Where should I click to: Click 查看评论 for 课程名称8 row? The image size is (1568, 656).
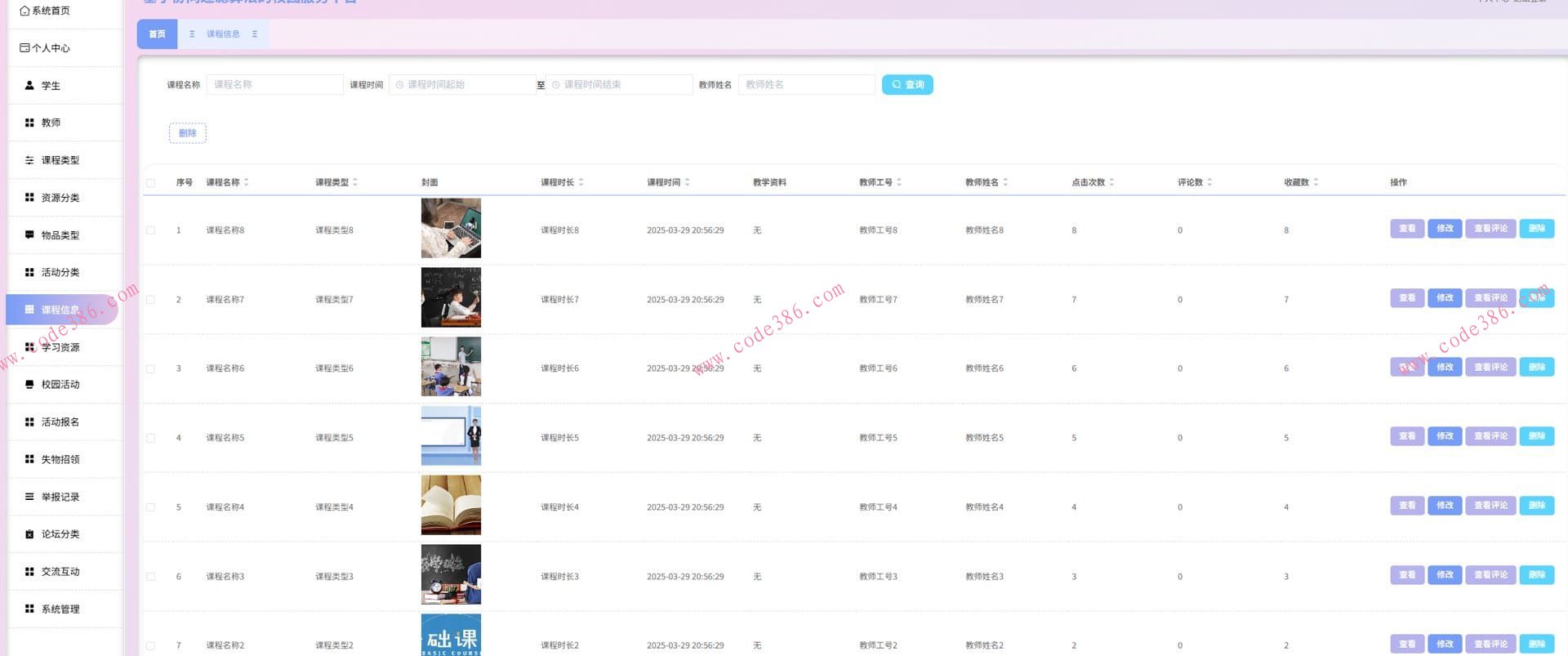(x=1490, y=229)
